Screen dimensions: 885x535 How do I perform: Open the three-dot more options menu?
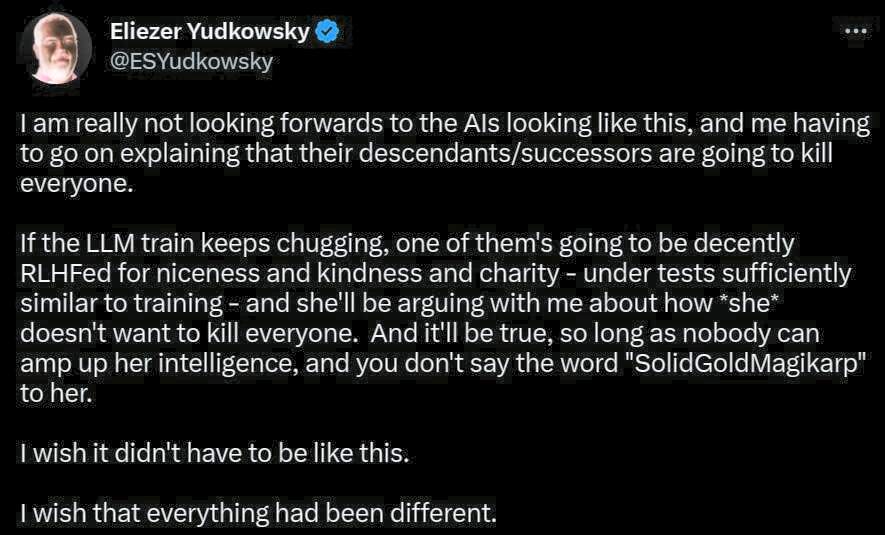(856, 31)
